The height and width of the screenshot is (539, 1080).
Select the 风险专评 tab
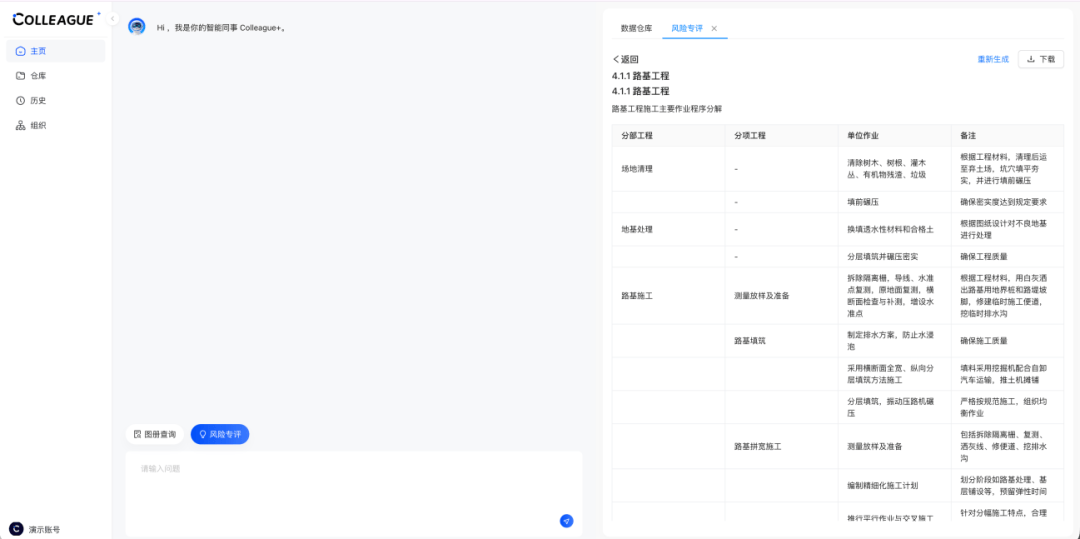tap(686, 28)
